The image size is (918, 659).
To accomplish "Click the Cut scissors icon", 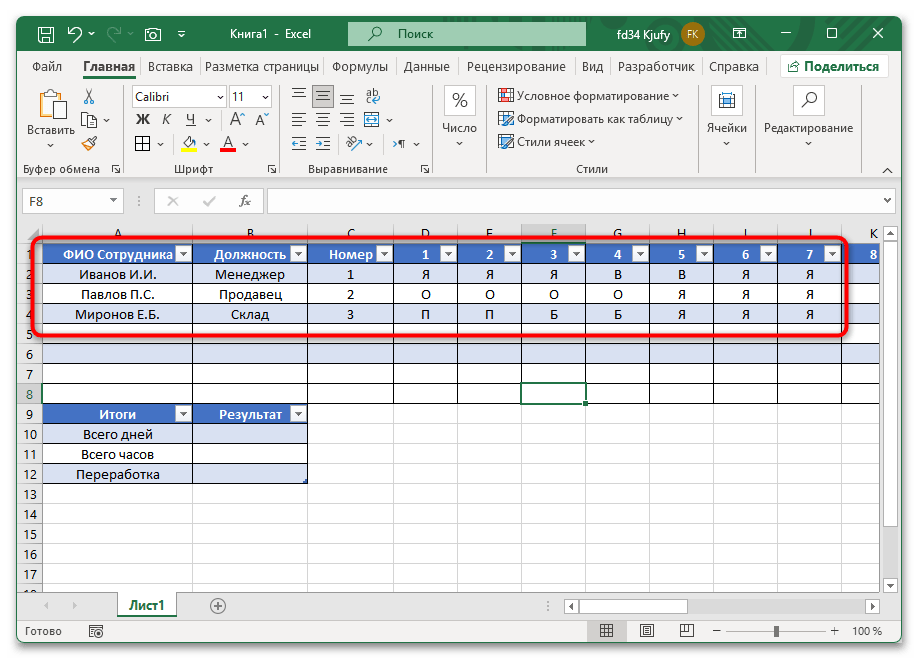I will (89, 97).
